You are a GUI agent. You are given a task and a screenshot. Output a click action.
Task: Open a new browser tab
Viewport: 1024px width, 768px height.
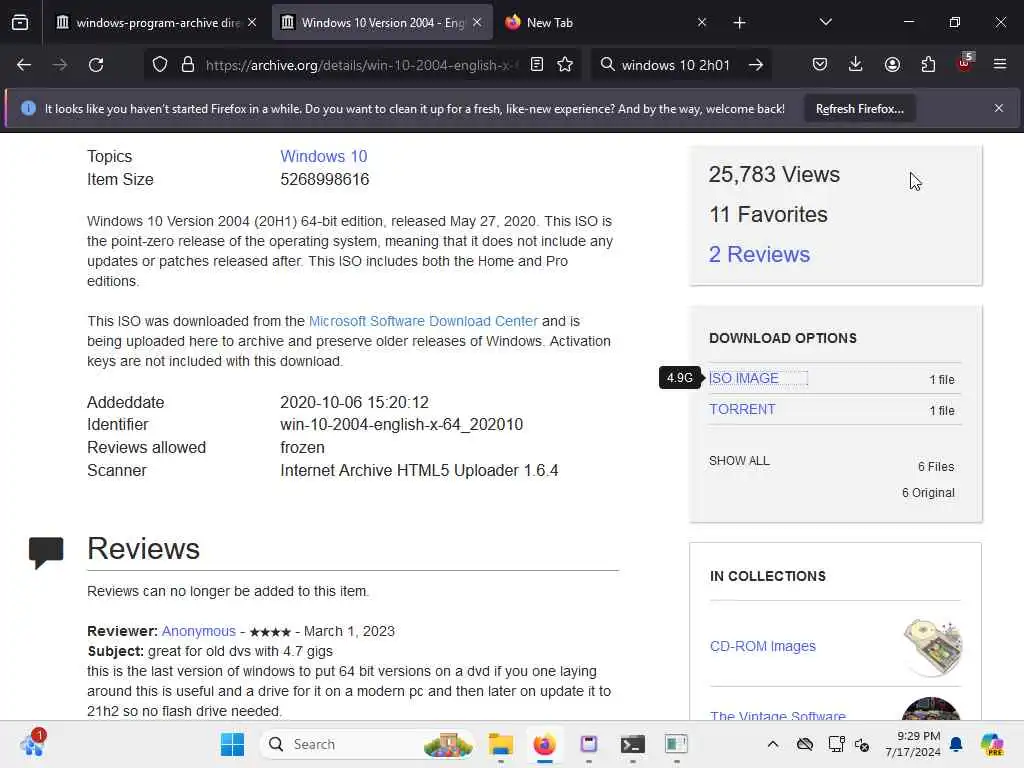[x=739, y=23]
